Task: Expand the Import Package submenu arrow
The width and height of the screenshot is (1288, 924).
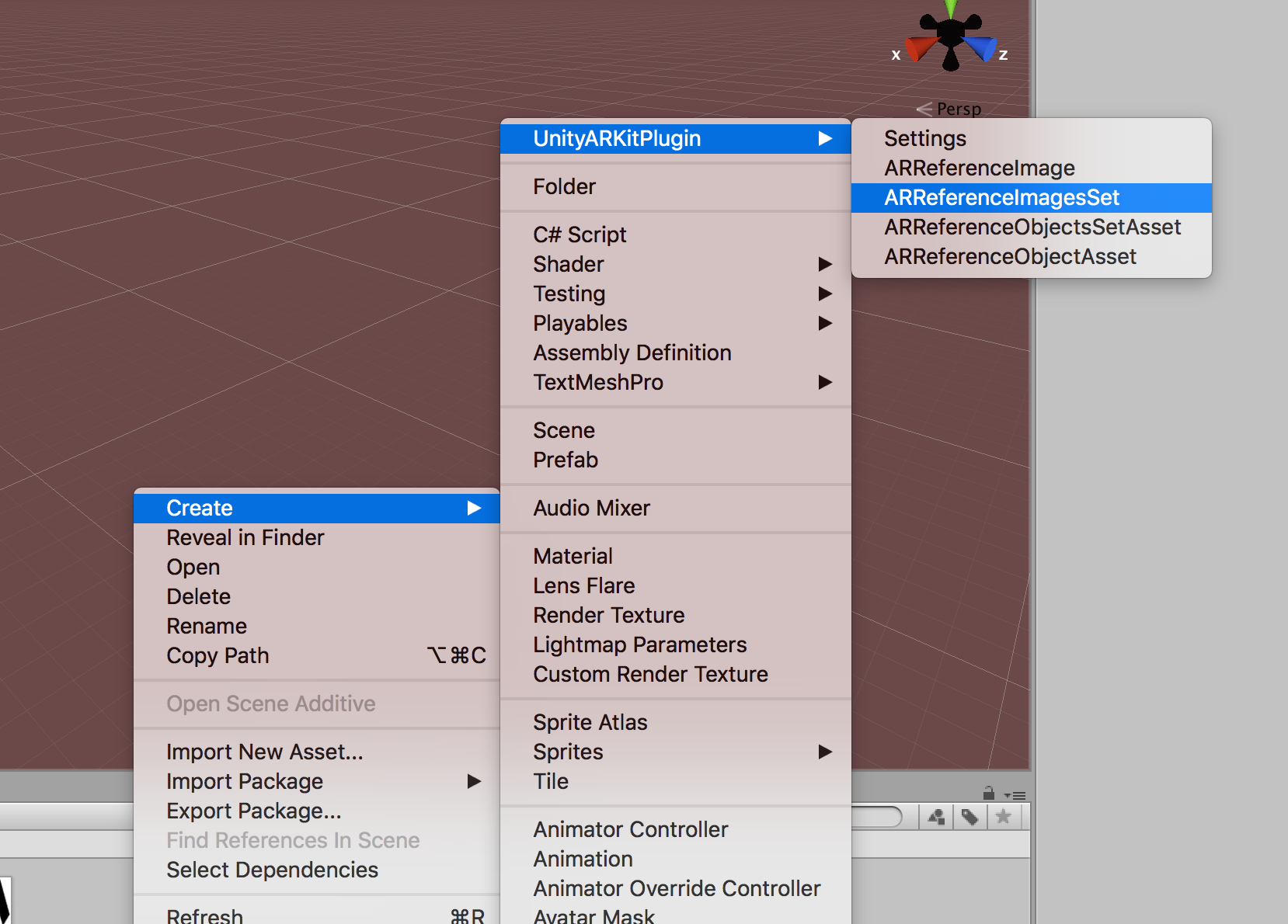Action: tap(474, 781)
